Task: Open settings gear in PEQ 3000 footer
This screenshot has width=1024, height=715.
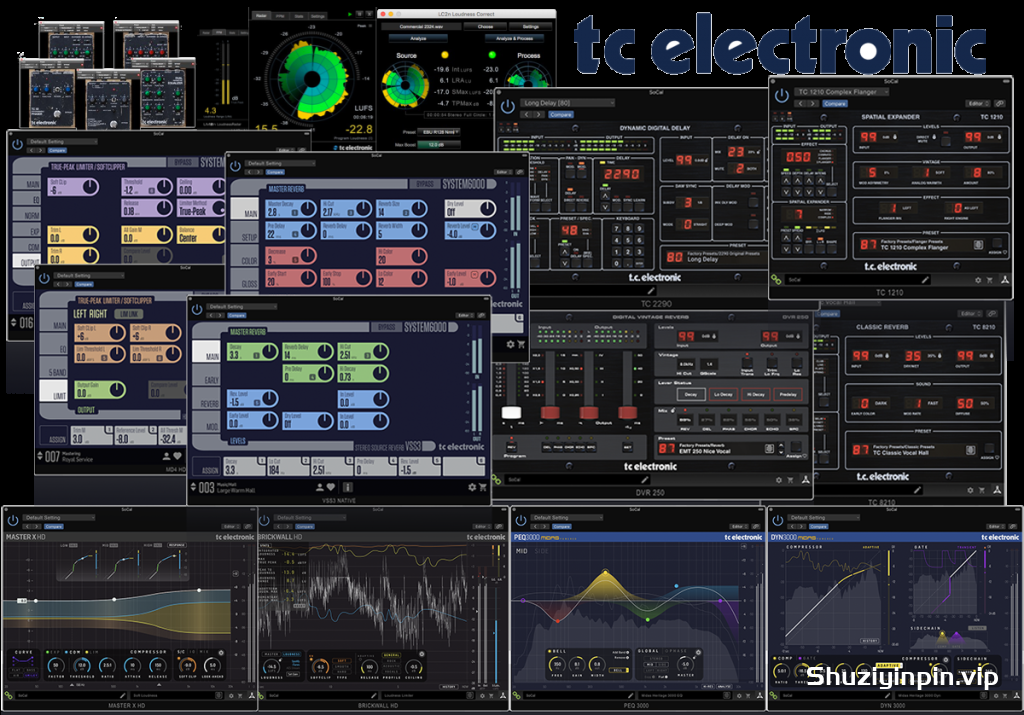Action: coord(739,696)
